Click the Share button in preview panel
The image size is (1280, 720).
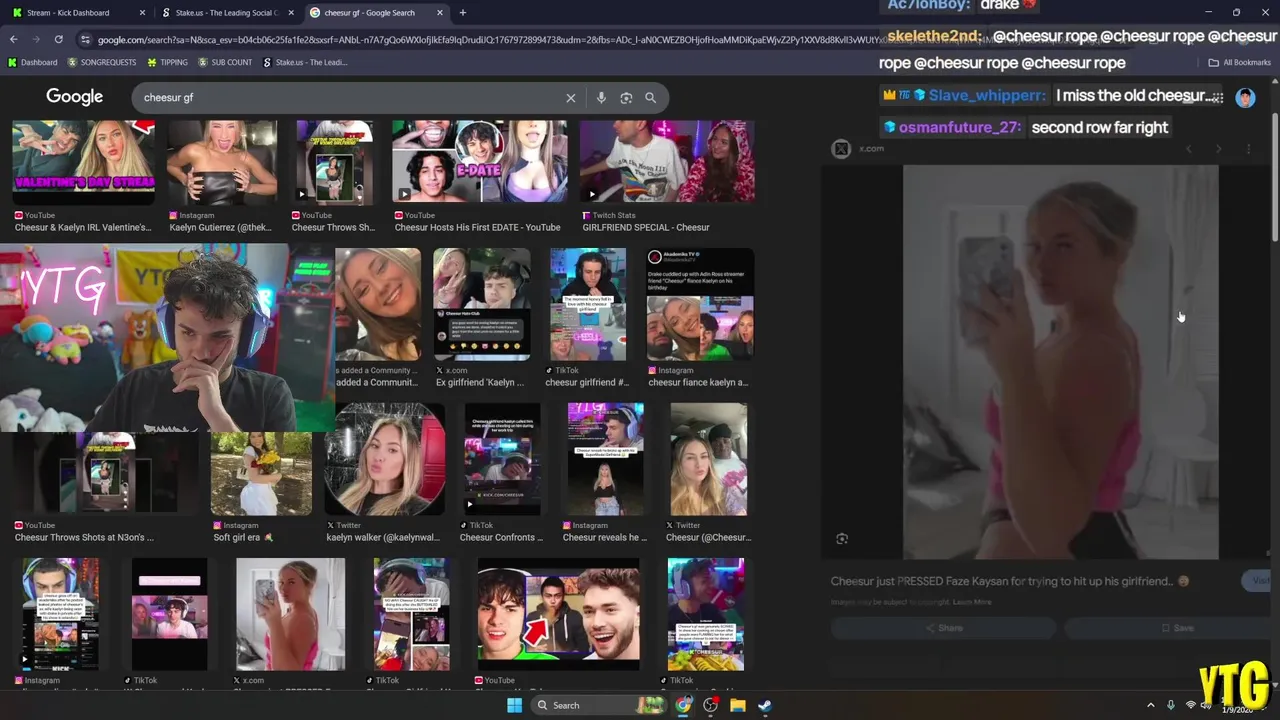point(944,628)
